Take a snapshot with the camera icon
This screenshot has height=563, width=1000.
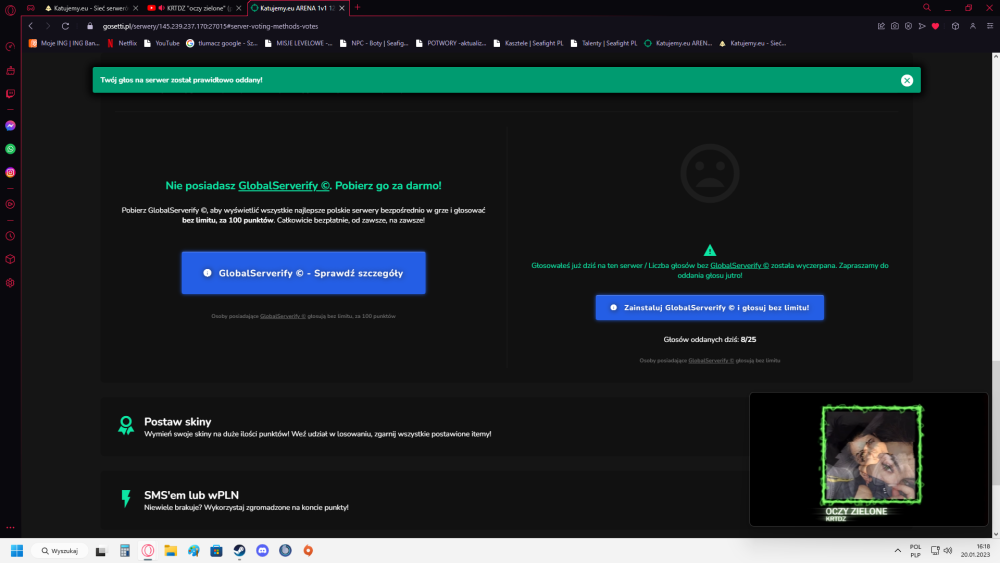click(x=895, y=26)
